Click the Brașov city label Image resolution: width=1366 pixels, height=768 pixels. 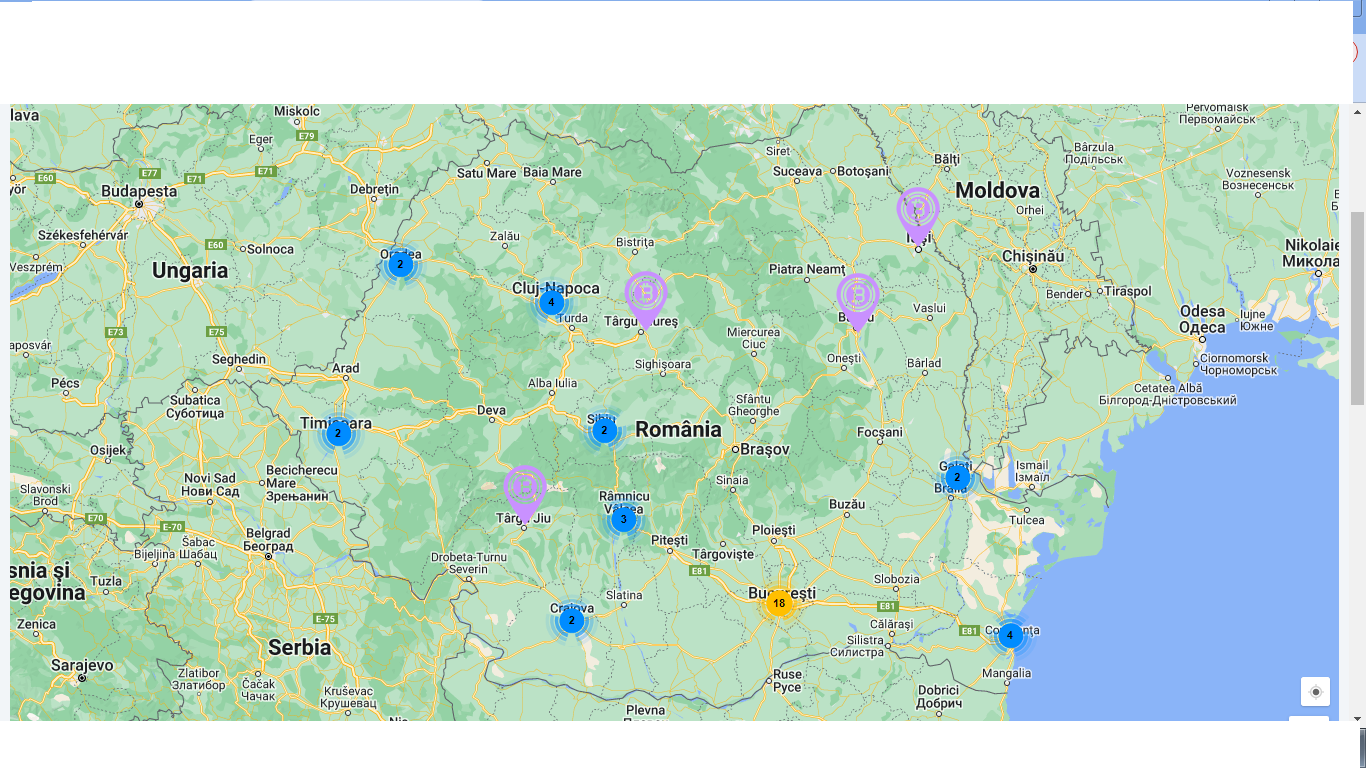tap(765, 449)
